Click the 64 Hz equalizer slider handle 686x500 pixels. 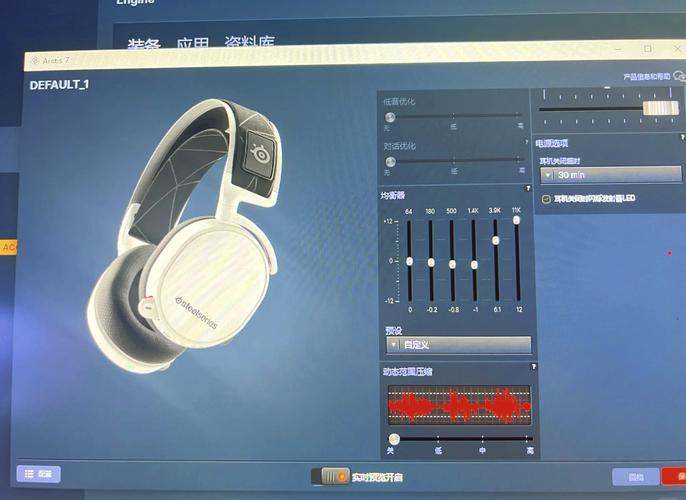pos(410,261)
